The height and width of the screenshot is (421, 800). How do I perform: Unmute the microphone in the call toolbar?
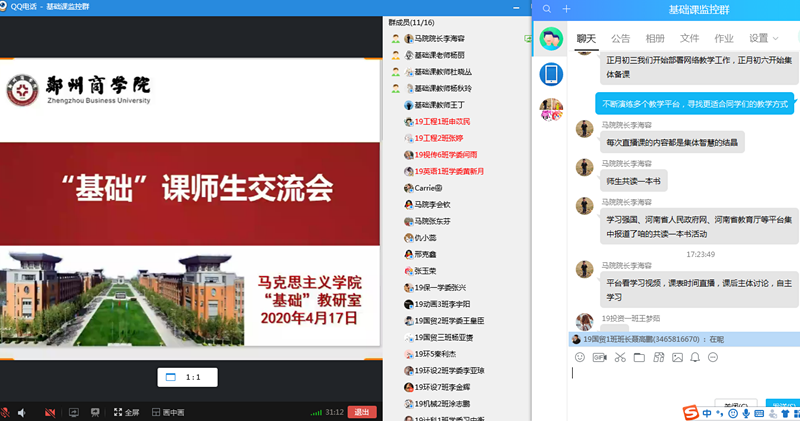pyautogui.click(x=5, y=412)
